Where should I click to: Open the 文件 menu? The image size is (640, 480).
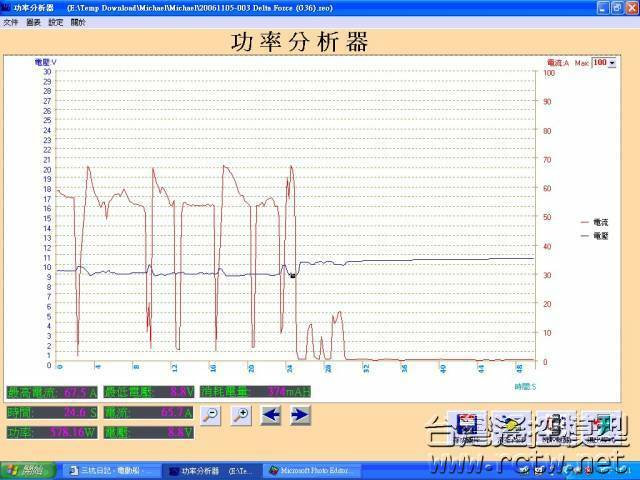[x=10, y=21]
